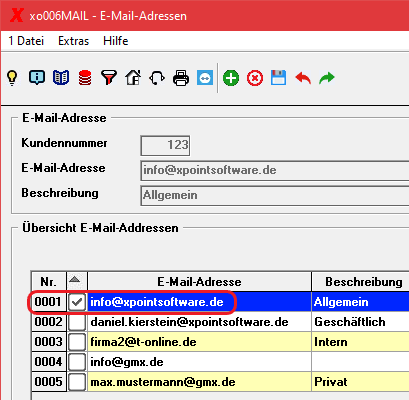Uncheck the checkbox in row 0001
The width and height of the screenshot is (409, 400).
[77, 302]
